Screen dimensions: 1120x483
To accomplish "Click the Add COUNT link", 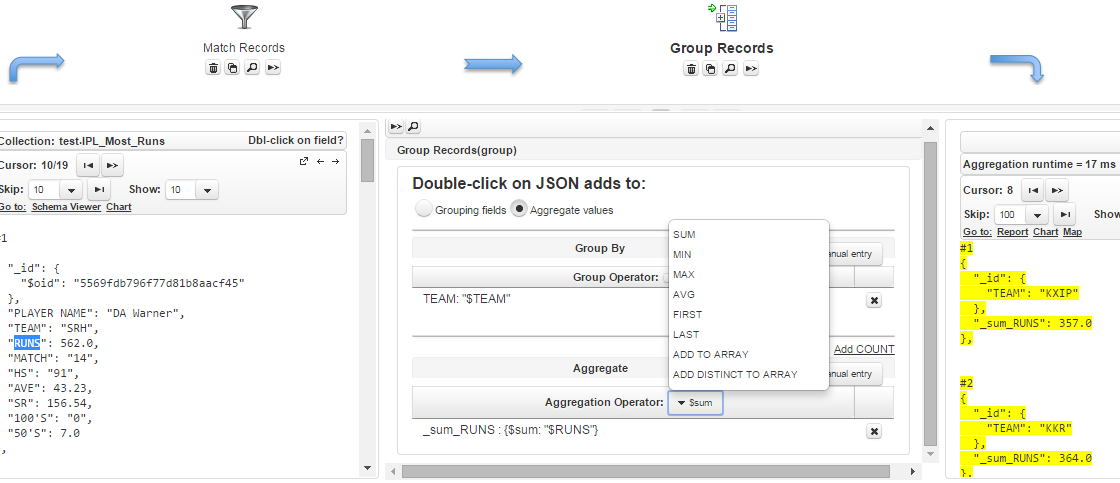I will (864, 349).
